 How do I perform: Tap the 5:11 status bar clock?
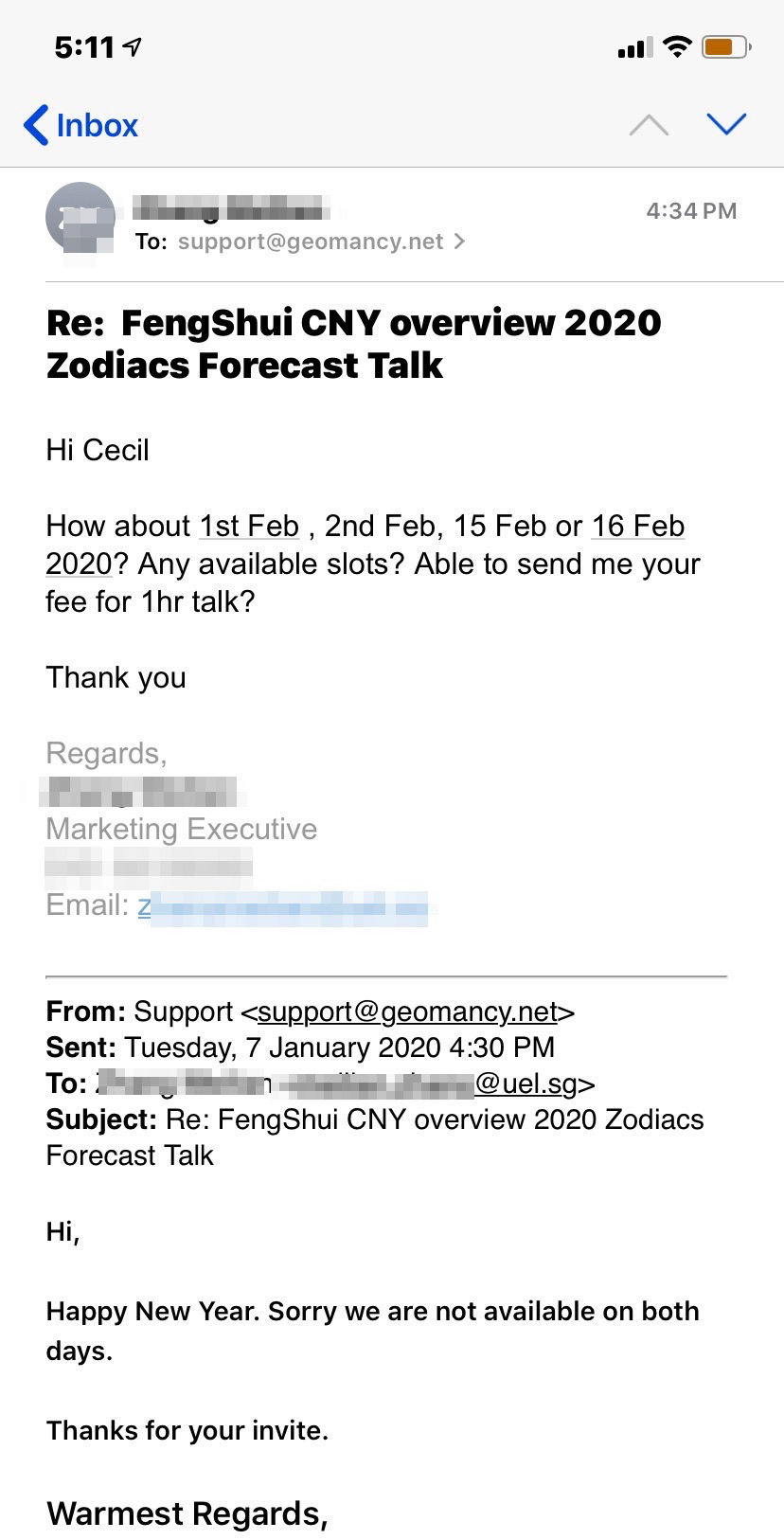pos(84,46)
